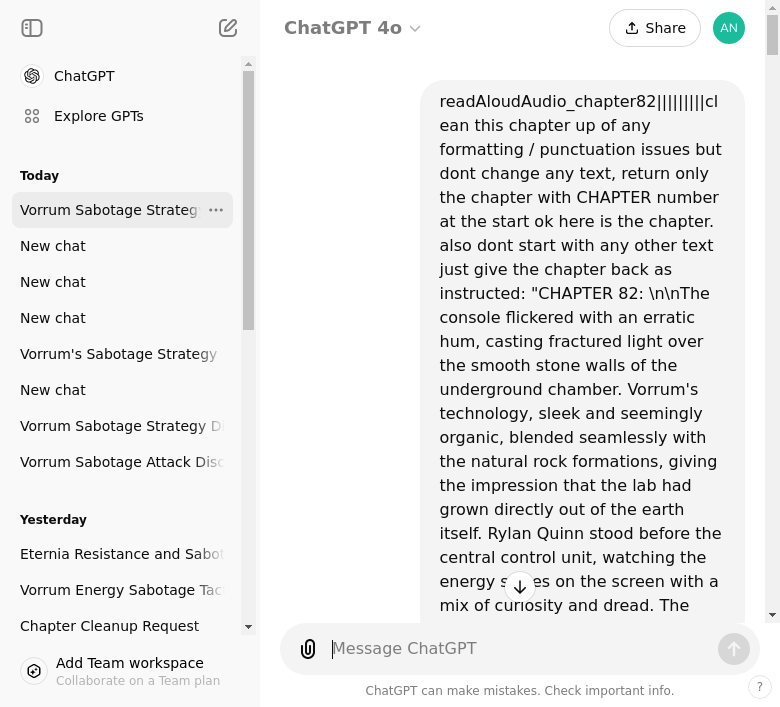Toggle the sidebar panel icon
The width and height of the screenshot is (780, 707).
(32, 28)
